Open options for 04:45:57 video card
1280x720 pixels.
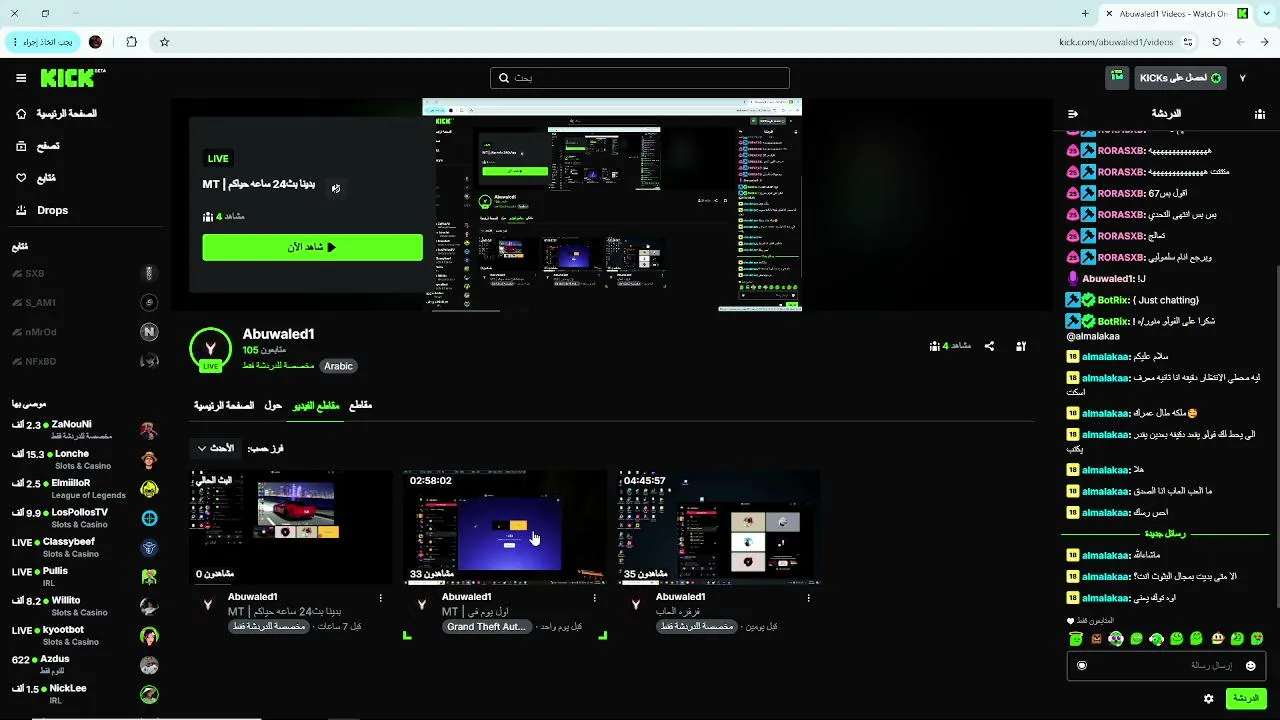808,598
